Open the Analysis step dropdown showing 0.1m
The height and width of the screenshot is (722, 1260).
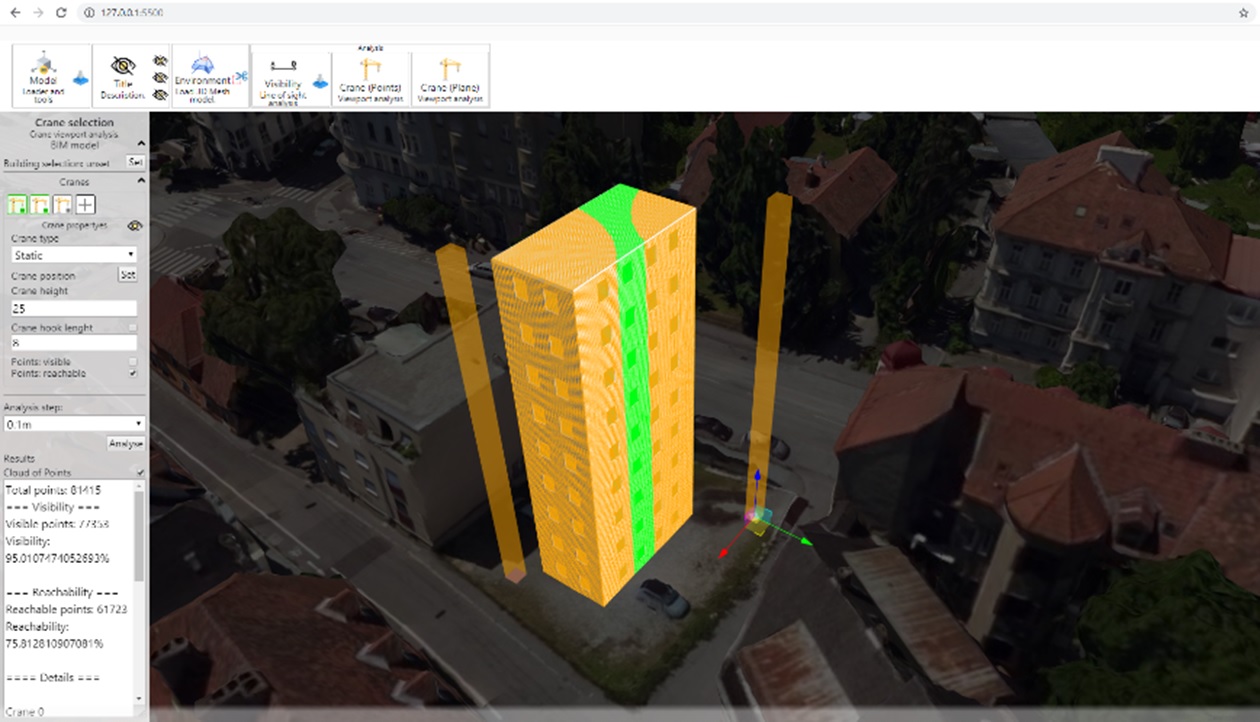click(x=74, y=424)
